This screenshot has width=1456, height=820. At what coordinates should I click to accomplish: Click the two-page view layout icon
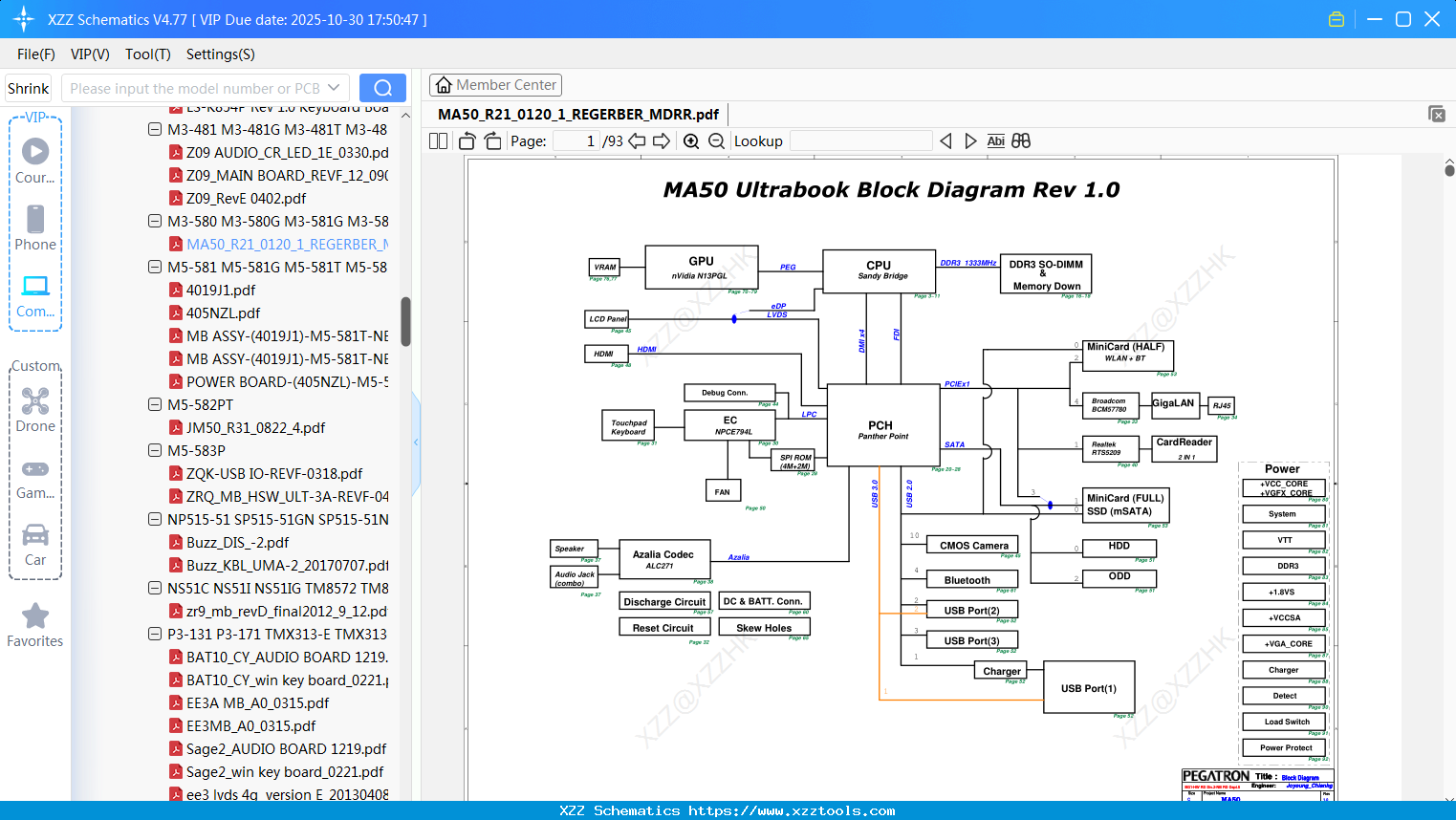coord(438,141)
